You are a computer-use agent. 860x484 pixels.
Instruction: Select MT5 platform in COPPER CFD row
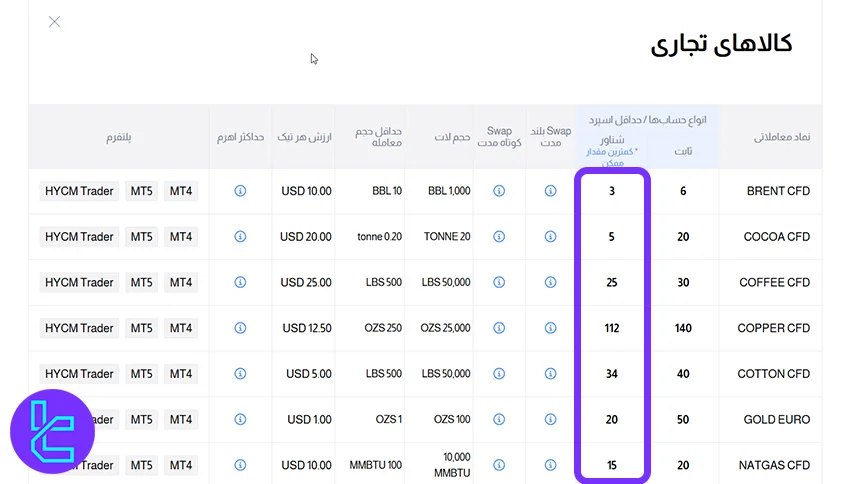pos(142,328)
